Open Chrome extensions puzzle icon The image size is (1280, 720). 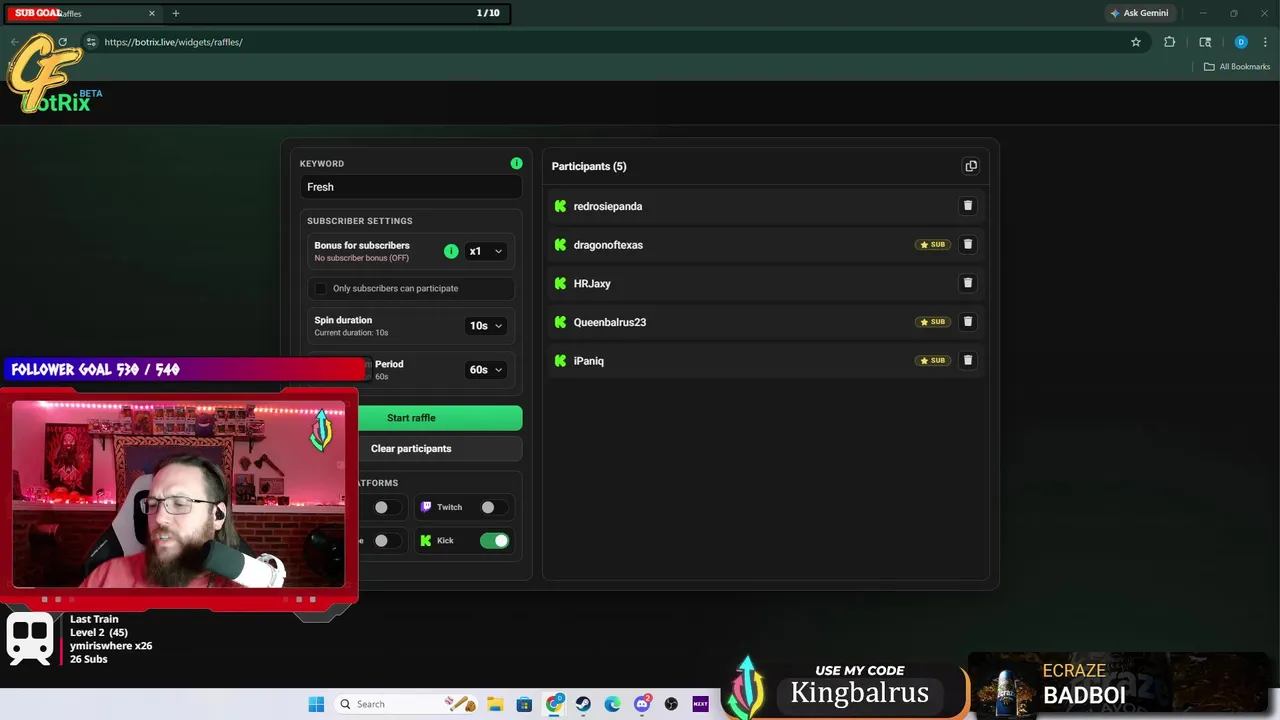[x=1169, y=42]
